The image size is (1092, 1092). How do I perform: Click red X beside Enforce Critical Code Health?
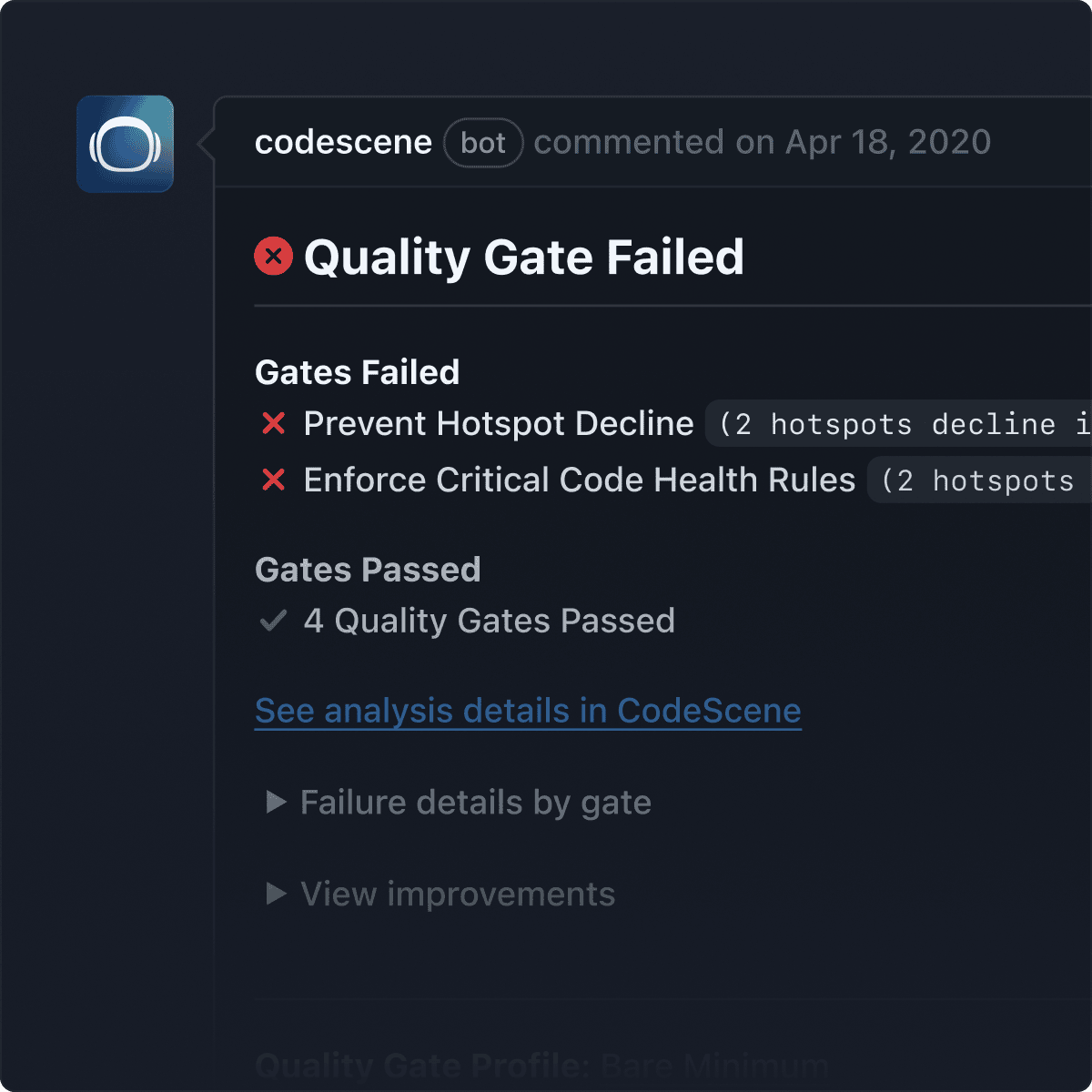(x=274, y=480)
